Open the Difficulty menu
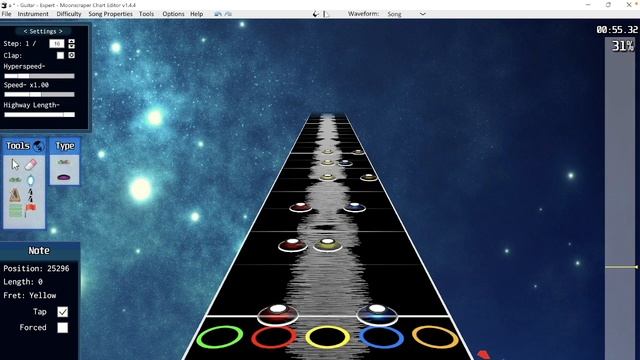 pyautogui.click(x=69, y=14)
